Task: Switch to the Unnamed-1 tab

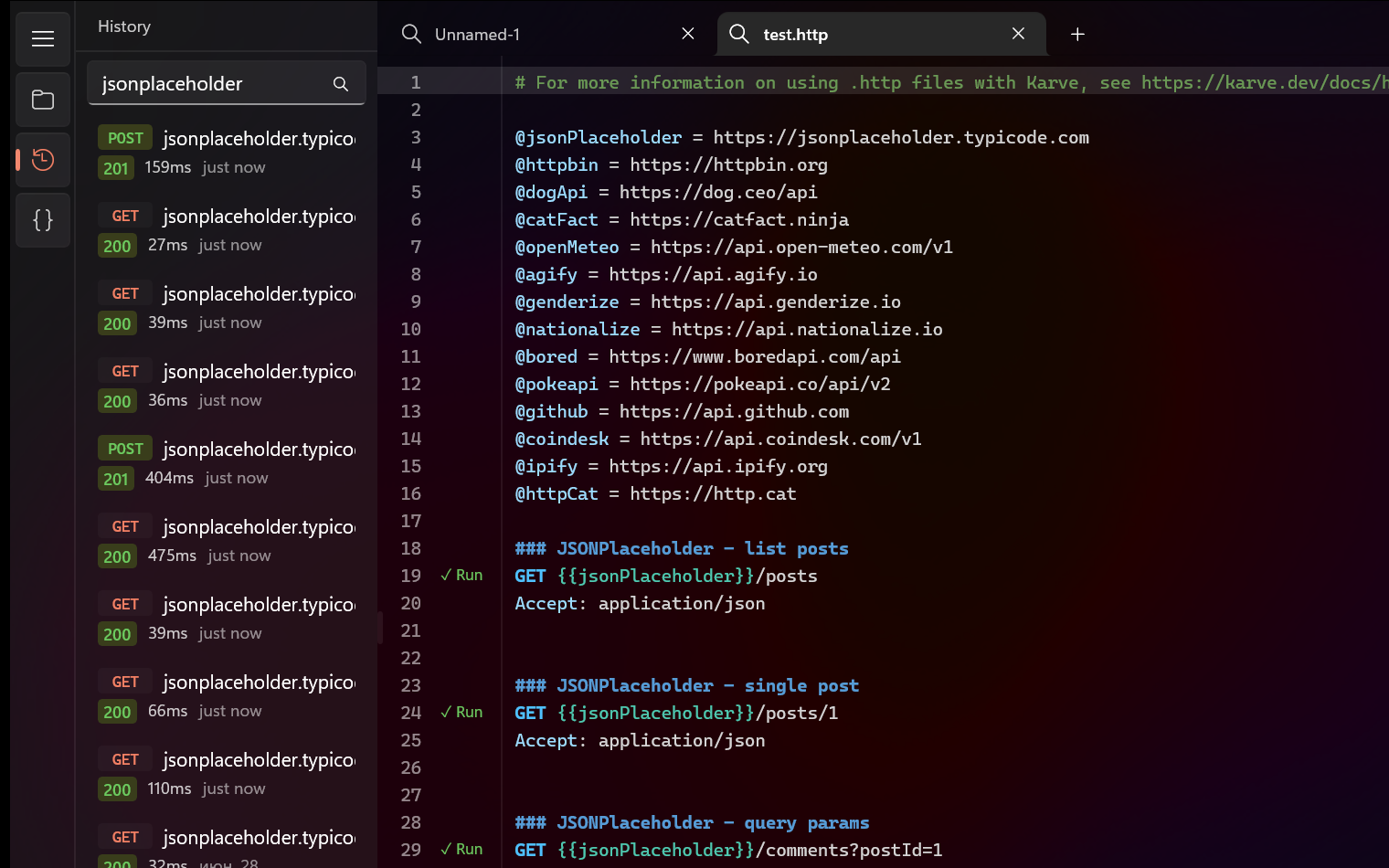Action: pyautogui.click(x=548, y=35)
